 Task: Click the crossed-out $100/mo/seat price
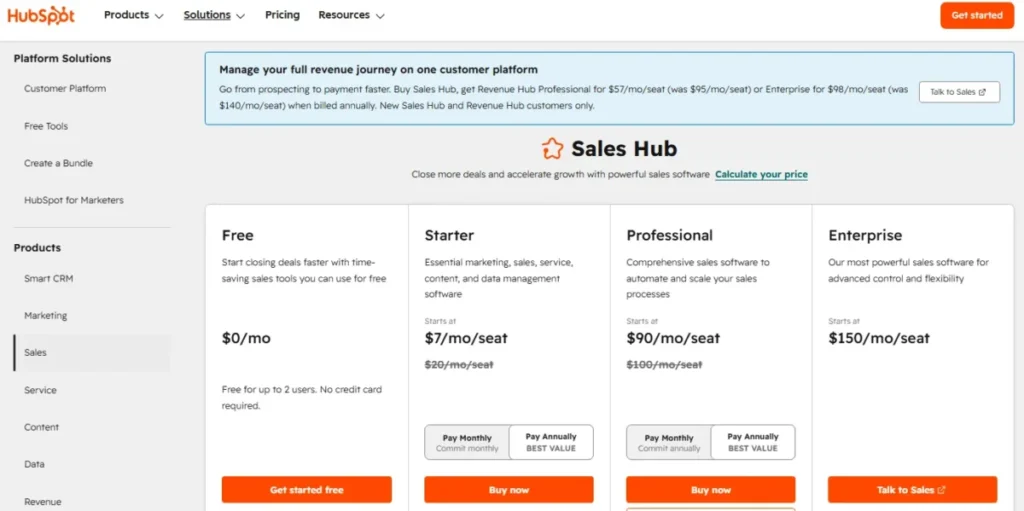pyautogui.click(x=664, y=365)
